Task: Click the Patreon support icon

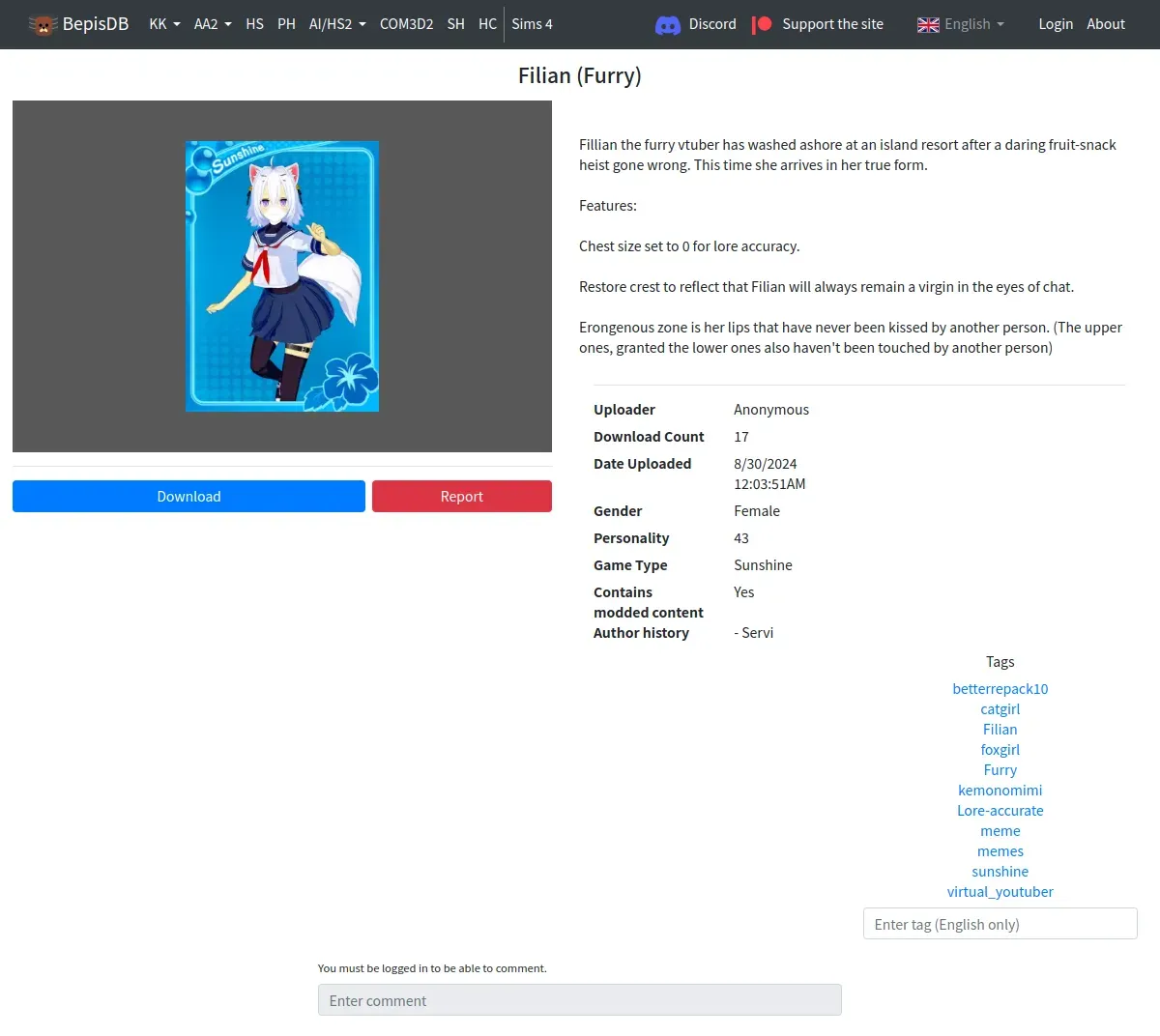Action: 762,24
